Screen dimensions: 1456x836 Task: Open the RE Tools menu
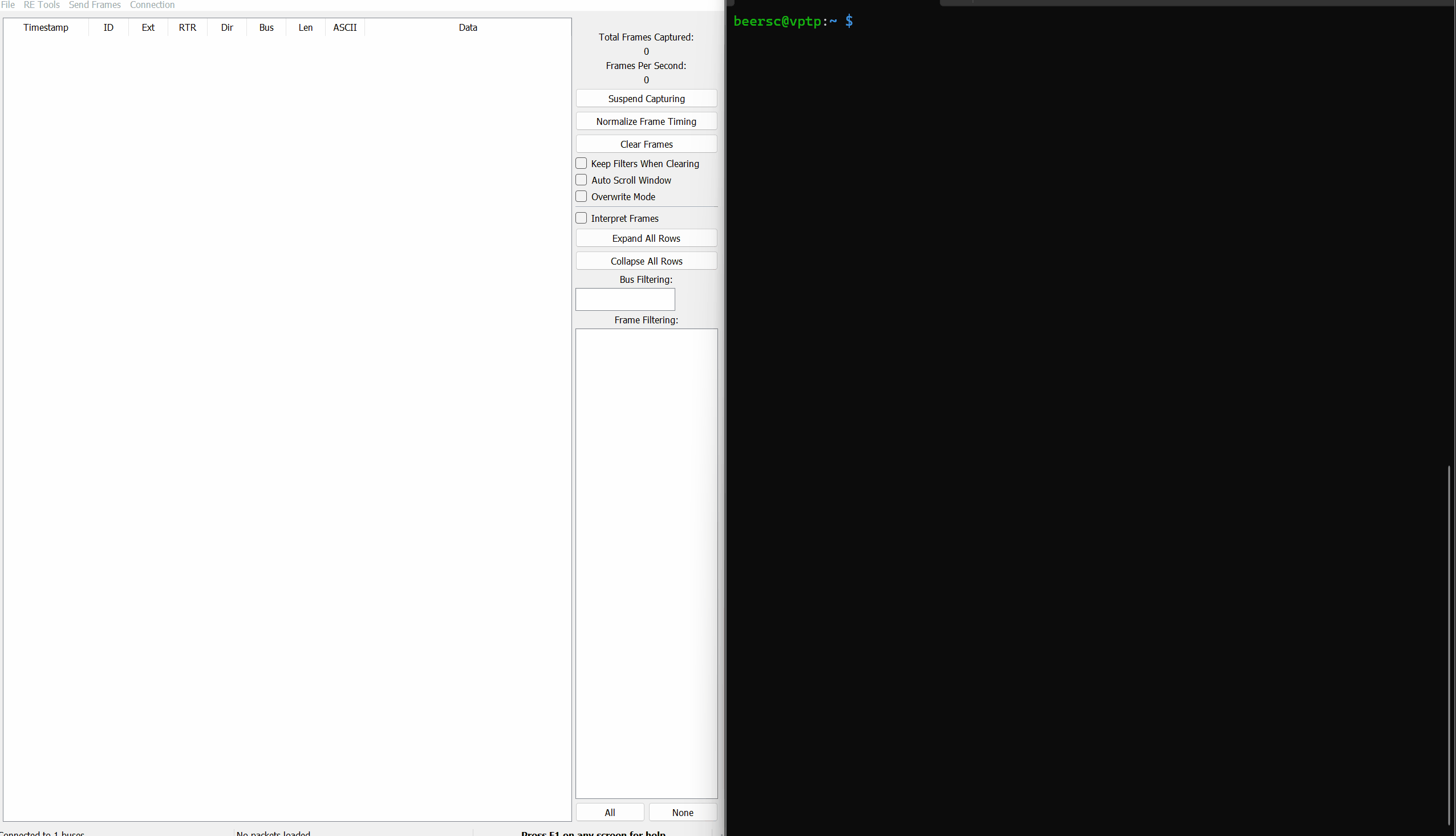(41, 5)
